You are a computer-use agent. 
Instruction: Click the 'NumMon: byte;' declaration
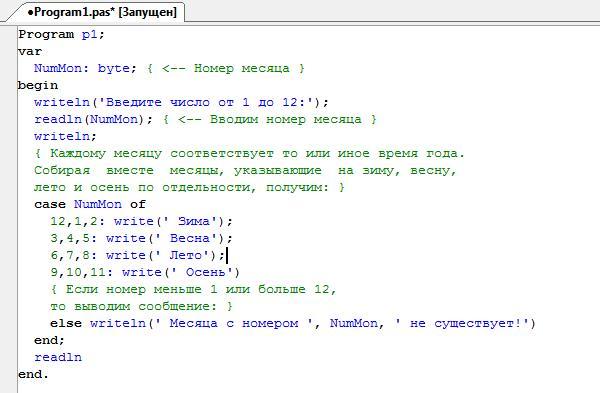[x=85, y=68]
